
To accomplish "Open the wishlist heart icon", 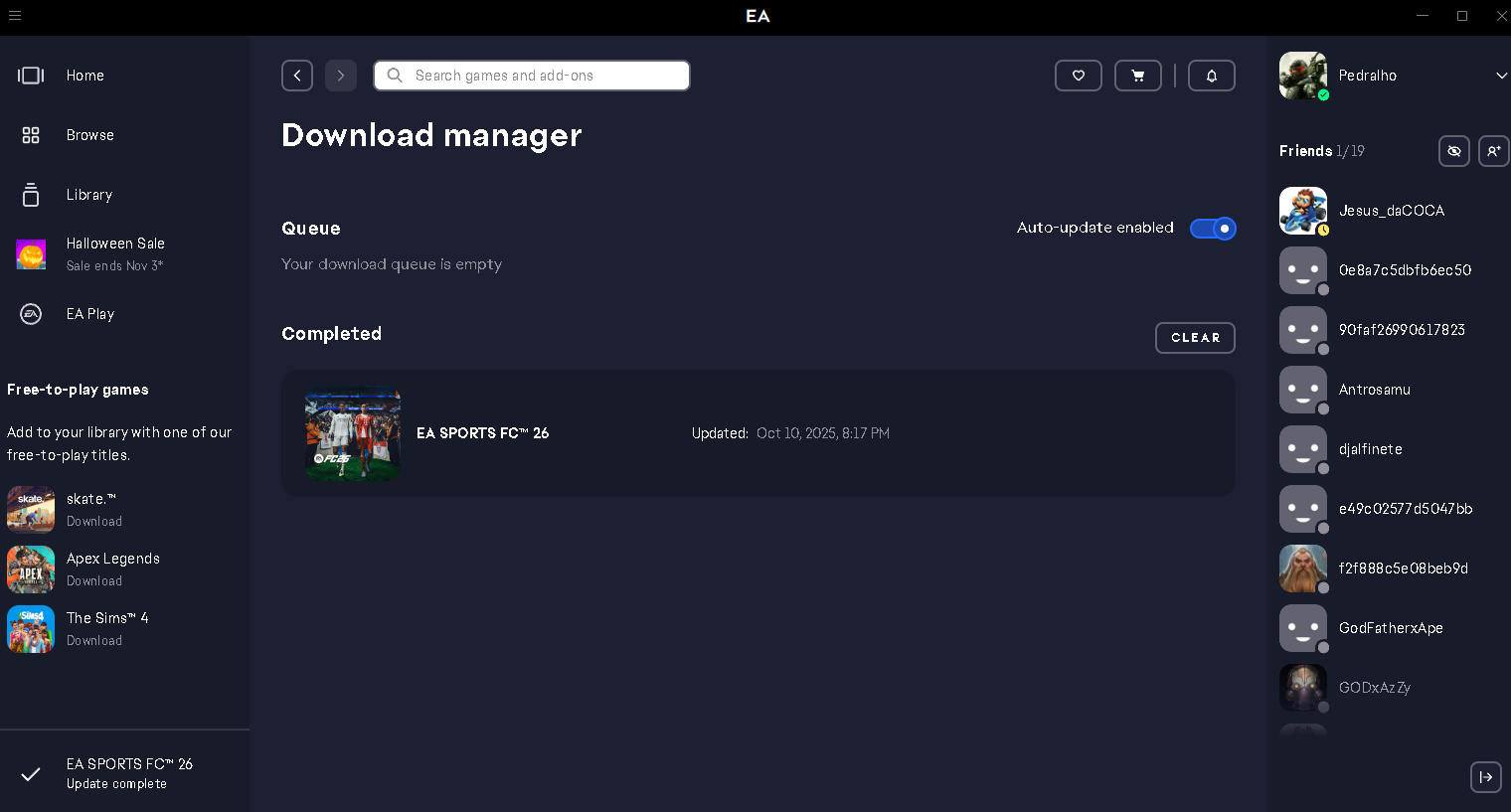I will pos(1078,76).
